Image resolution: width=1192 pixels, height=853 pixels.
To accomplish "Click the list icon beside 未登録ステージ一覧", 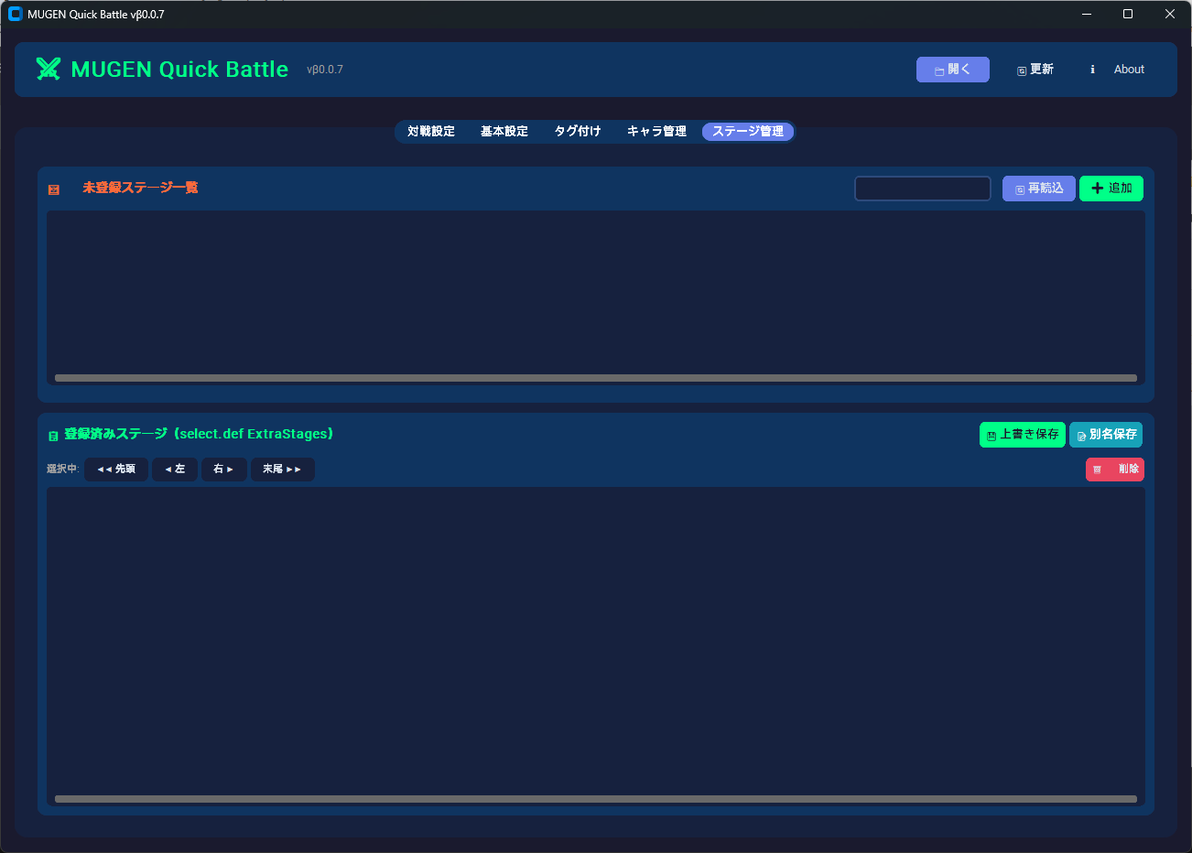I will pyautogui.click(x=54, y=189).
